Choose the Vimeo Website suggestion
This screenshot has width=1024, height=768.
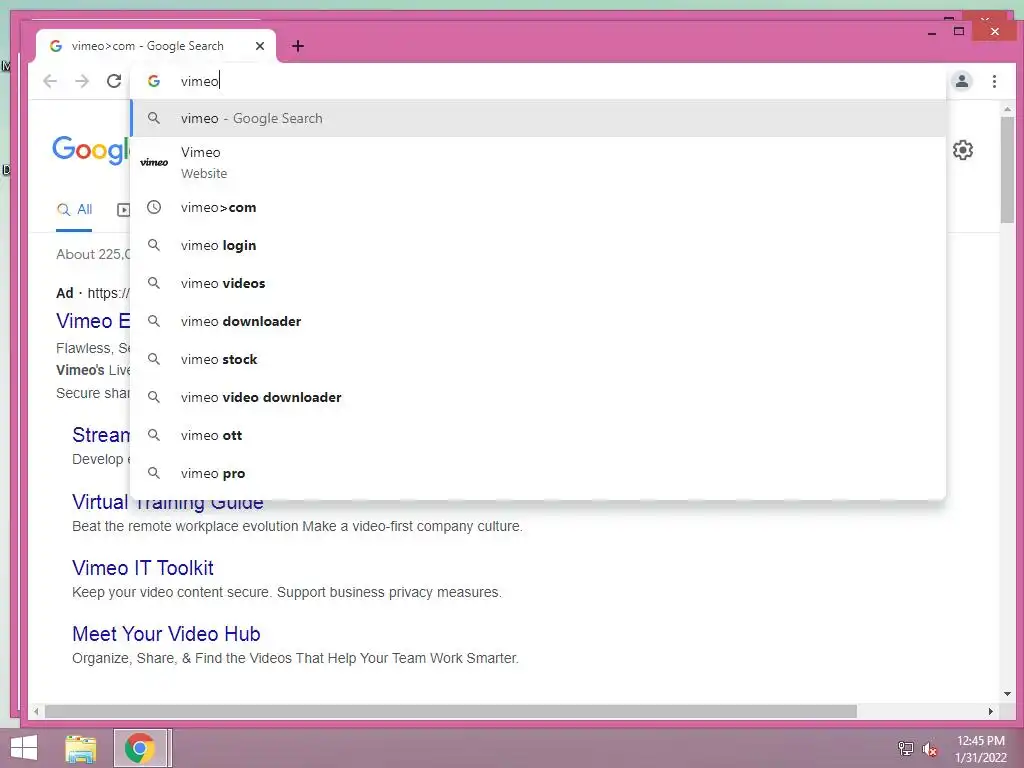(x=538, y=163)
